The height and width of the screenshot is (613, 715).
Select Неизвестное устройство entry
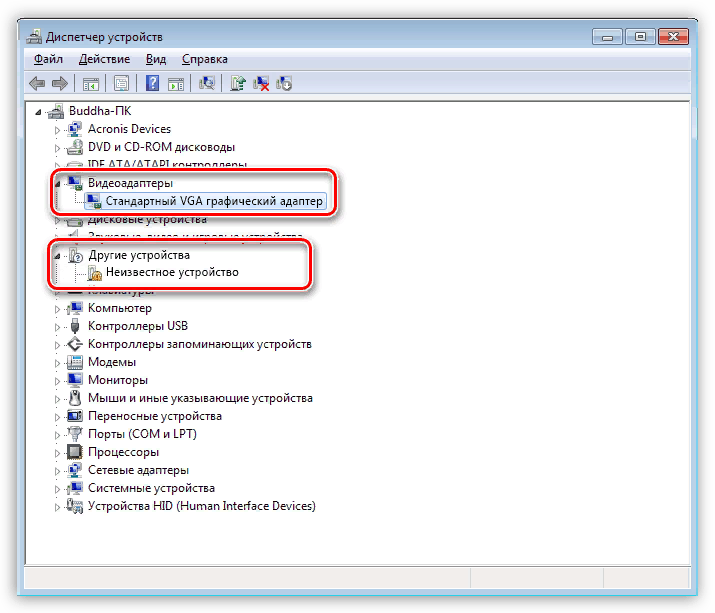pyautogui.click(x=172, y=272)
